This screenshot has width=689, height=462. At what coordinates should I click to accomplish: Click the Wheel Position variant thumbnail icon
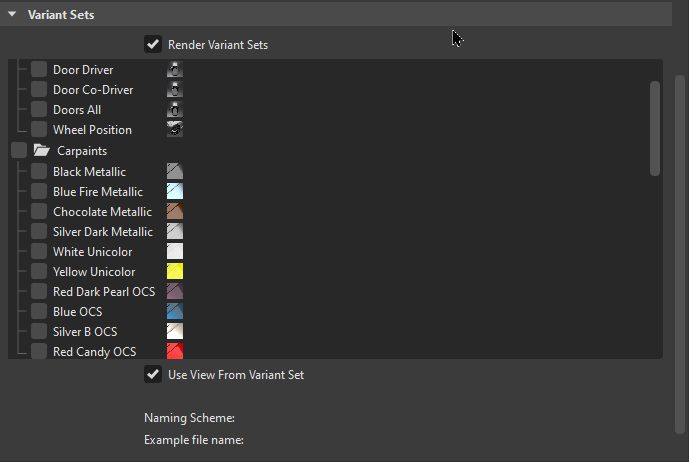click(x=175, y=130)
